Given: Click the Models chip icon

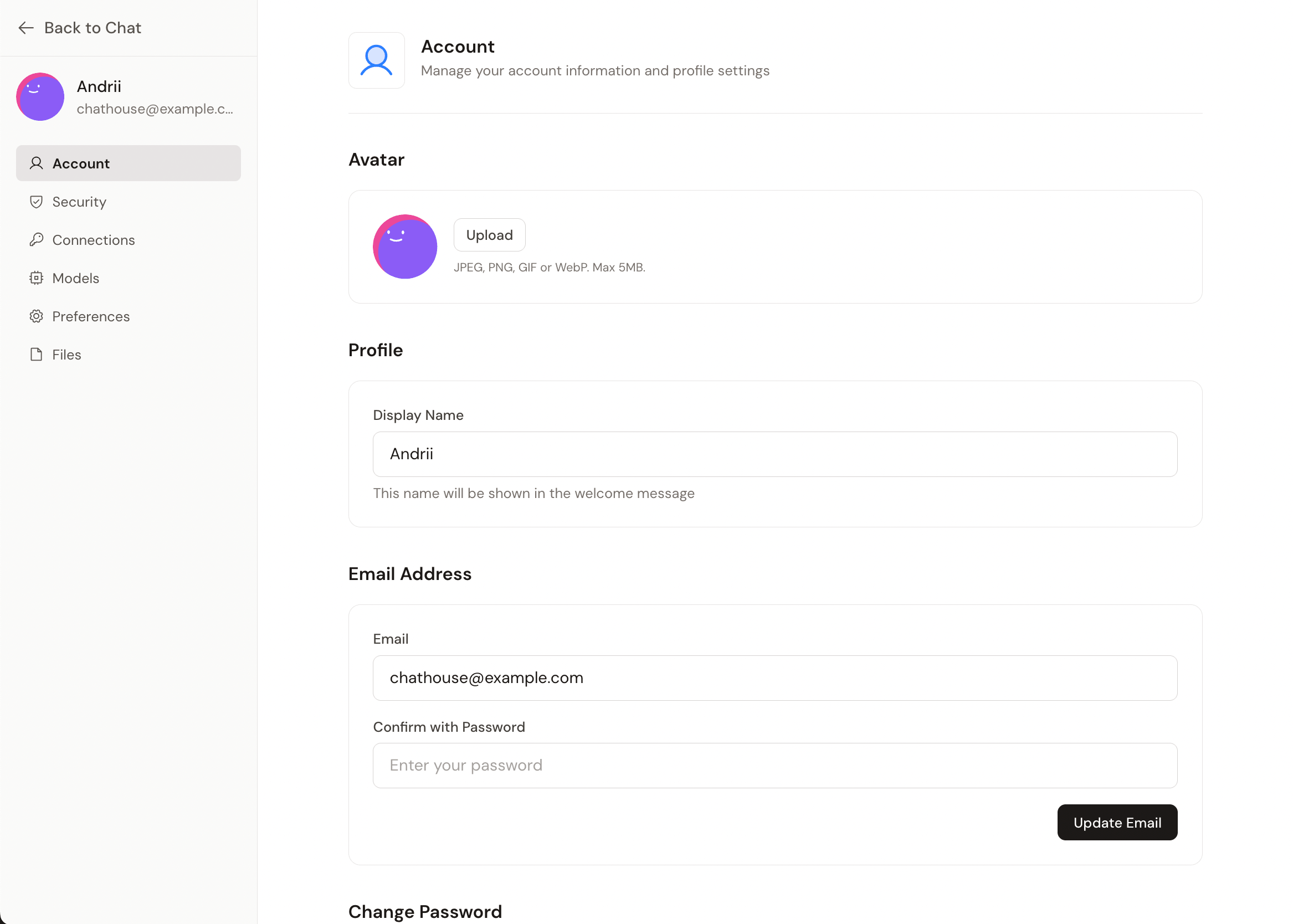Looking at the screenshot, I should click(x=37, y=278).
